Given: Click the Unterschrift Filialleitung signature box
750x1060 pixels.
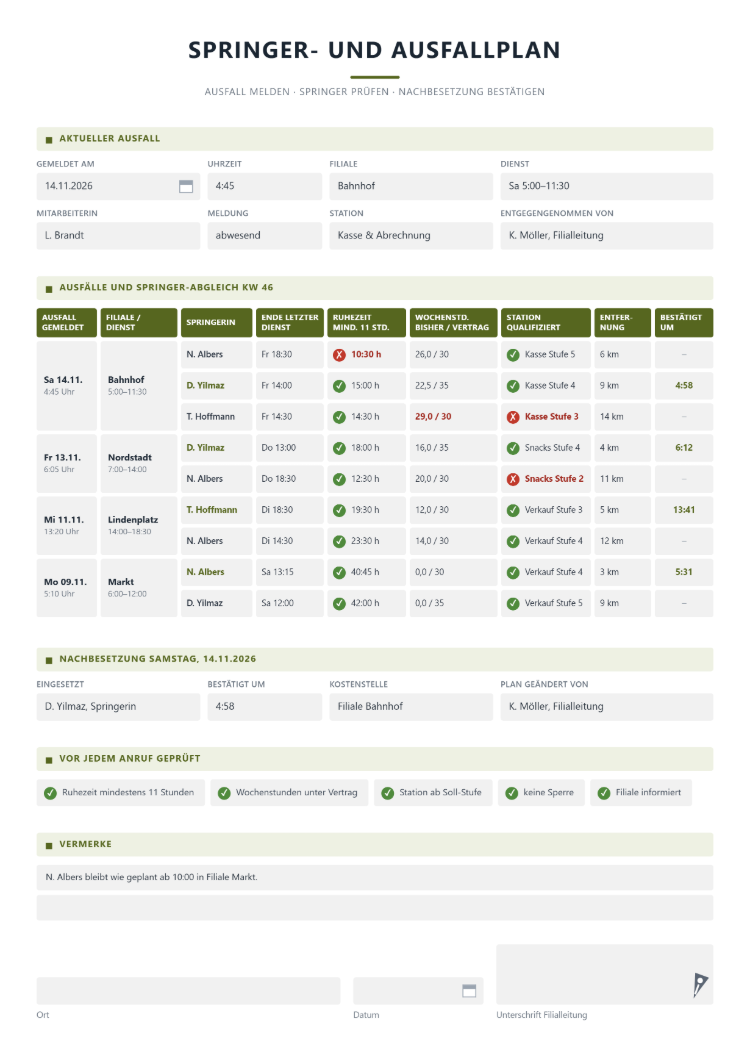Looking at the screenshot, I should tap(605, 975).
